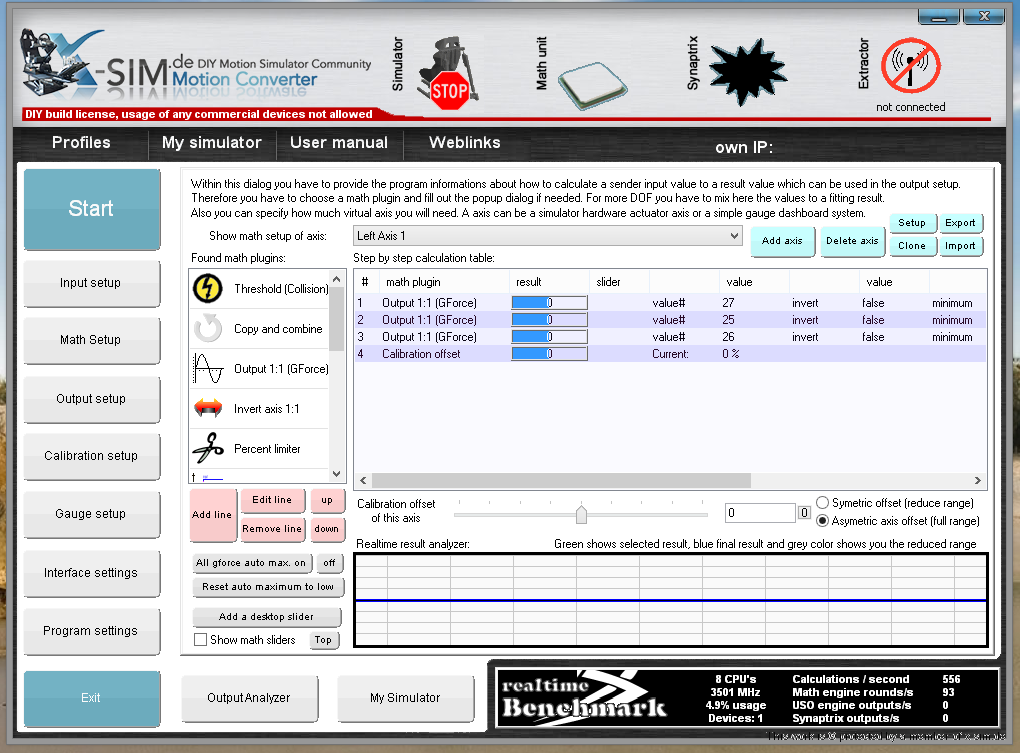Viewport: 1020px width, 753px height.
Task: Open the Interface settings page
Action: point(91,573)
